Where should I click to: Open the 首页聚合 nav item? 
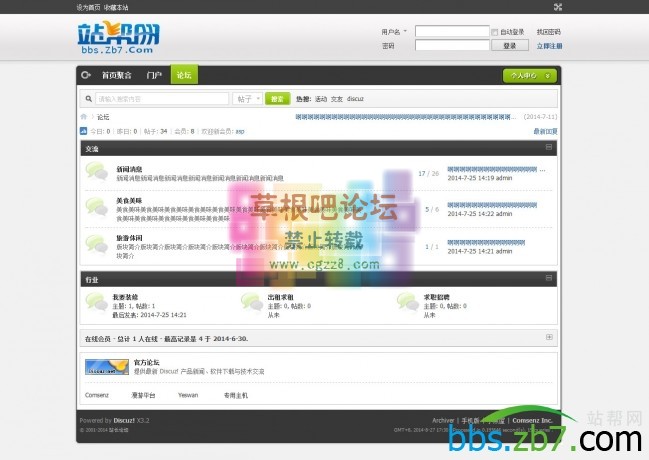click(117, 75)
